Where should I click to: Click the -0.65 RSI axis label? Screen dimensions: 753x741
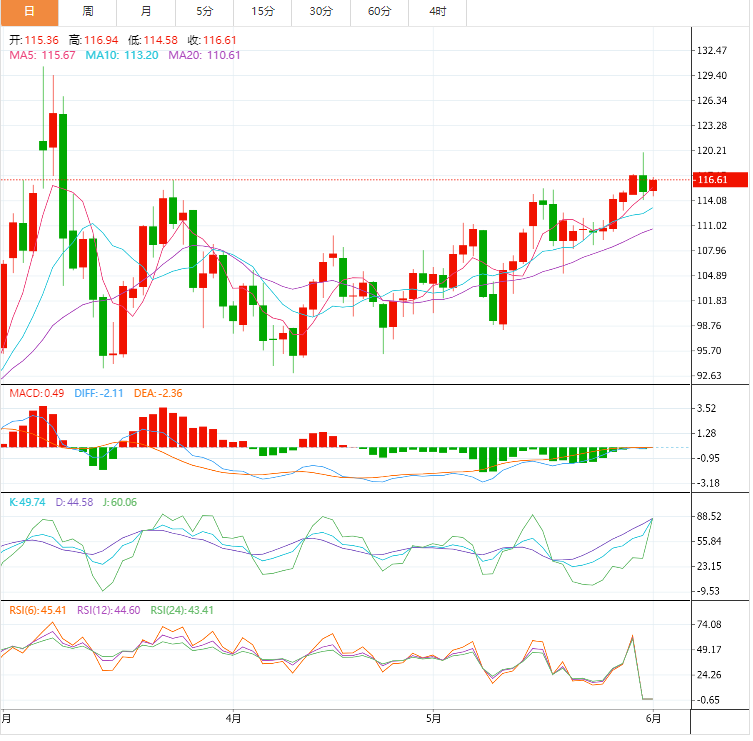[708, 700]
